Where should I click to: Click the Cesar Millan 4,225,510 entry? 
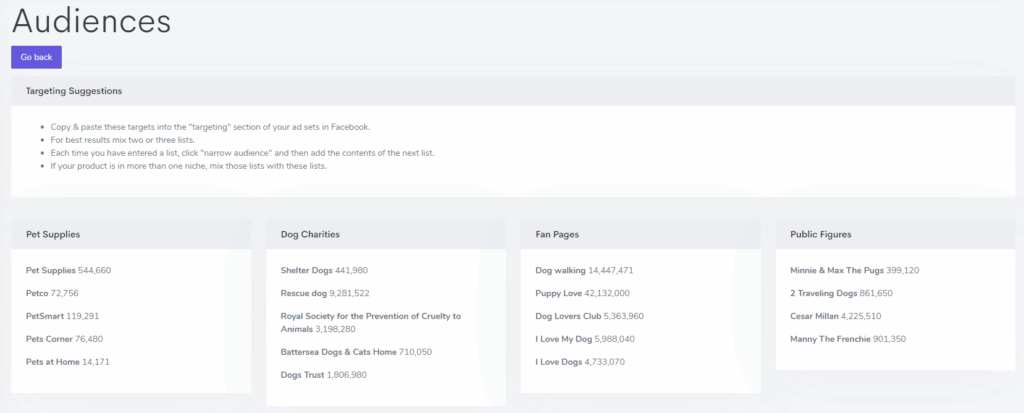835,316
